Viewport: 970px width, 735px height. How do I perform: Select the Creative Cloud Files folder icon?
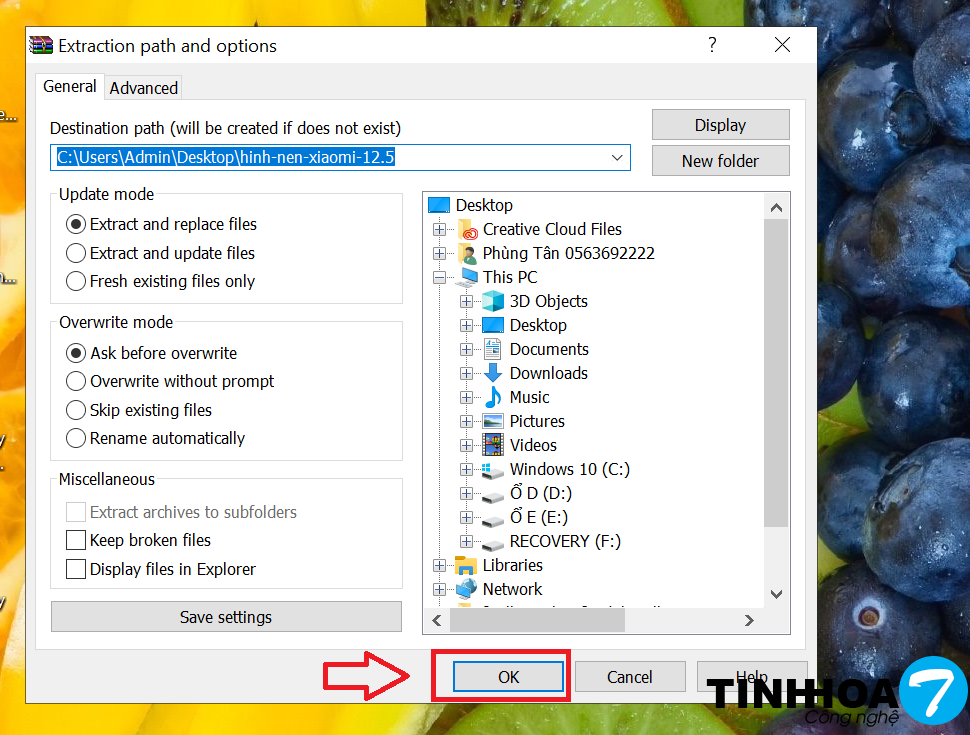point(468,229)
